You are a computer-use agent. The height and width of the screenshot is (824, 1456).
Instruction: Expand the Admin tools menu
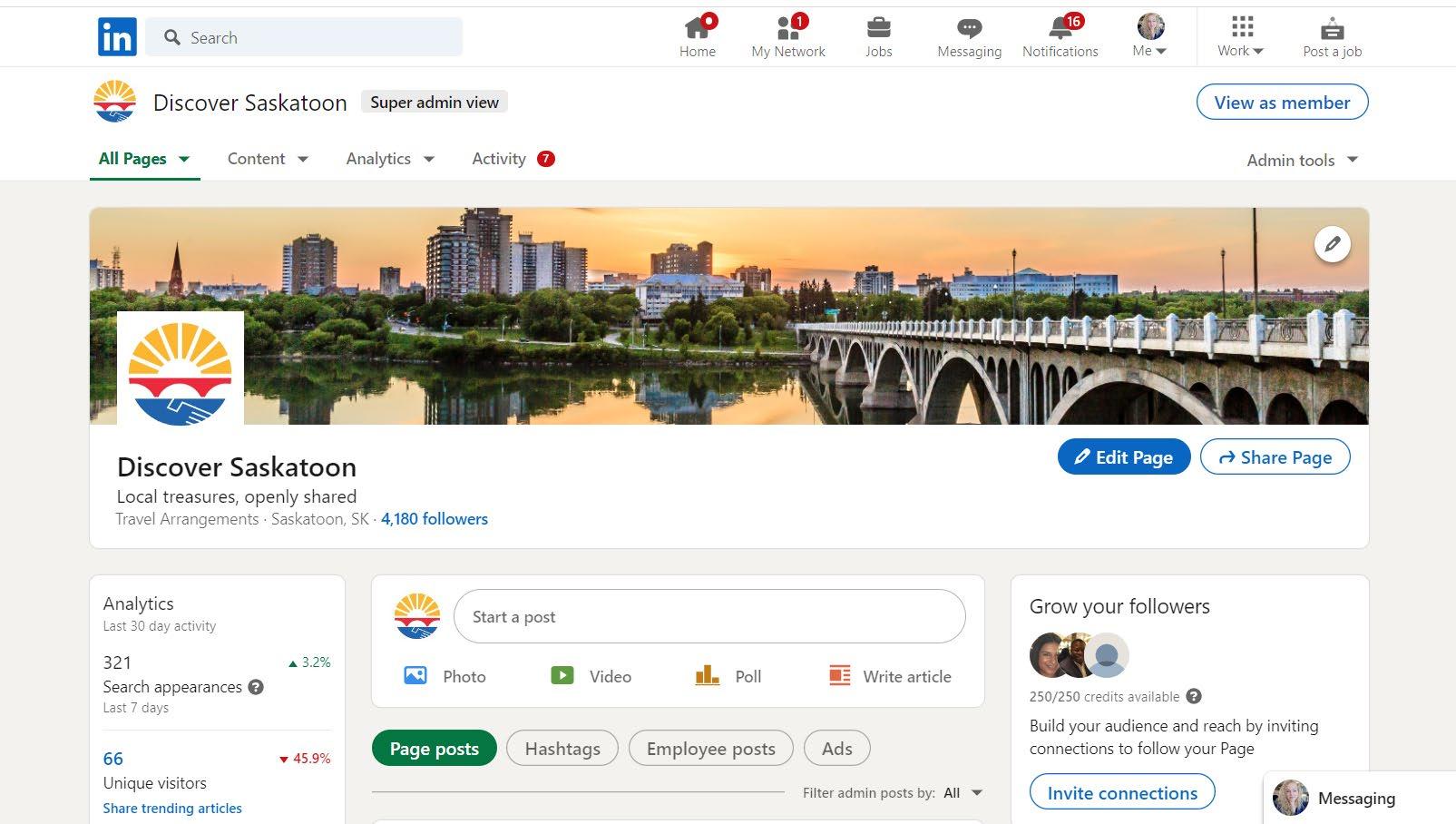[1303, 160]
